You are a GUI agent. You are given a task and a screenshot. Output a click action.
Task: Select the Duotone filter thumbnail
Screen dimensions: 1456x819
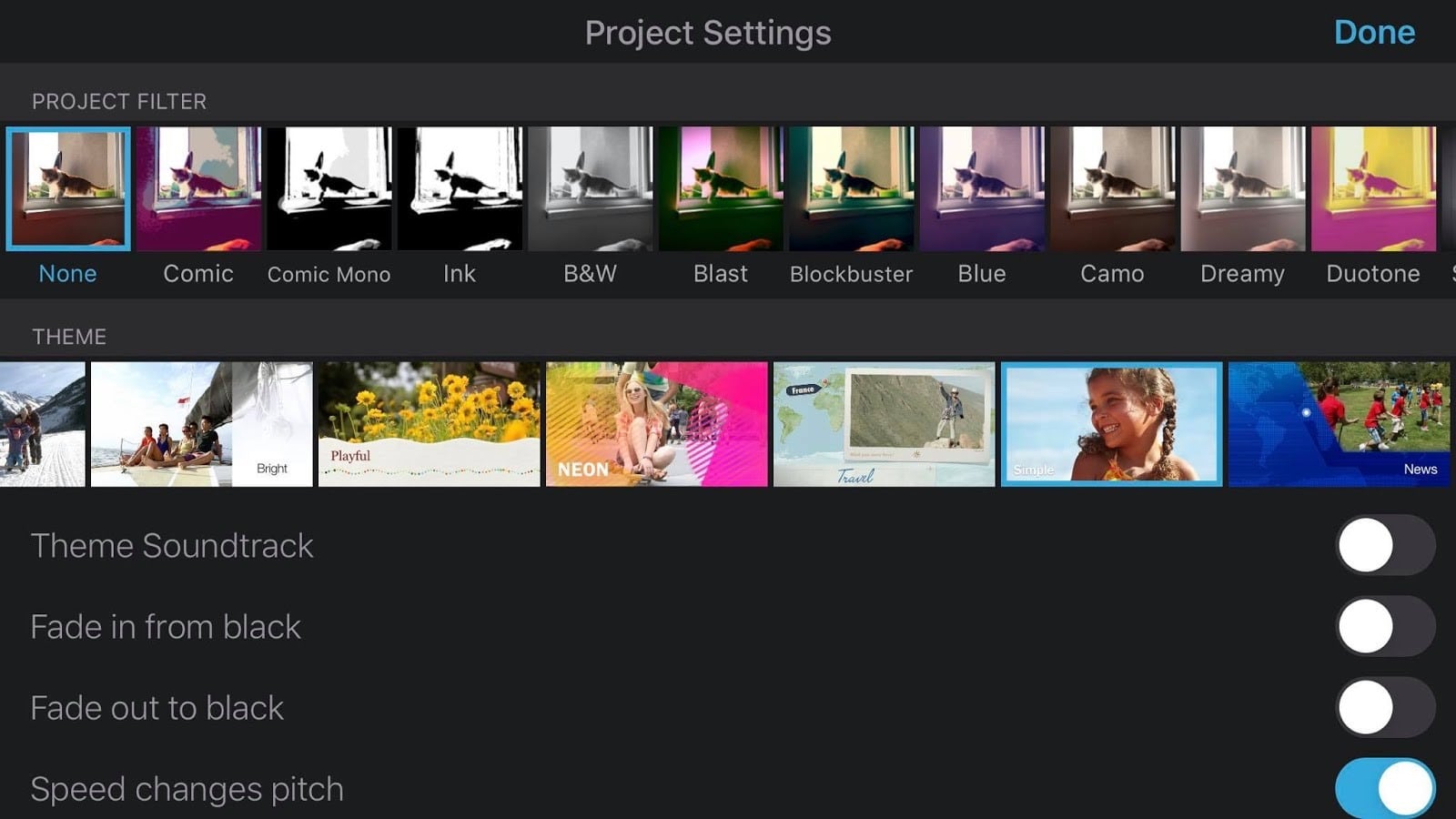1373,188
